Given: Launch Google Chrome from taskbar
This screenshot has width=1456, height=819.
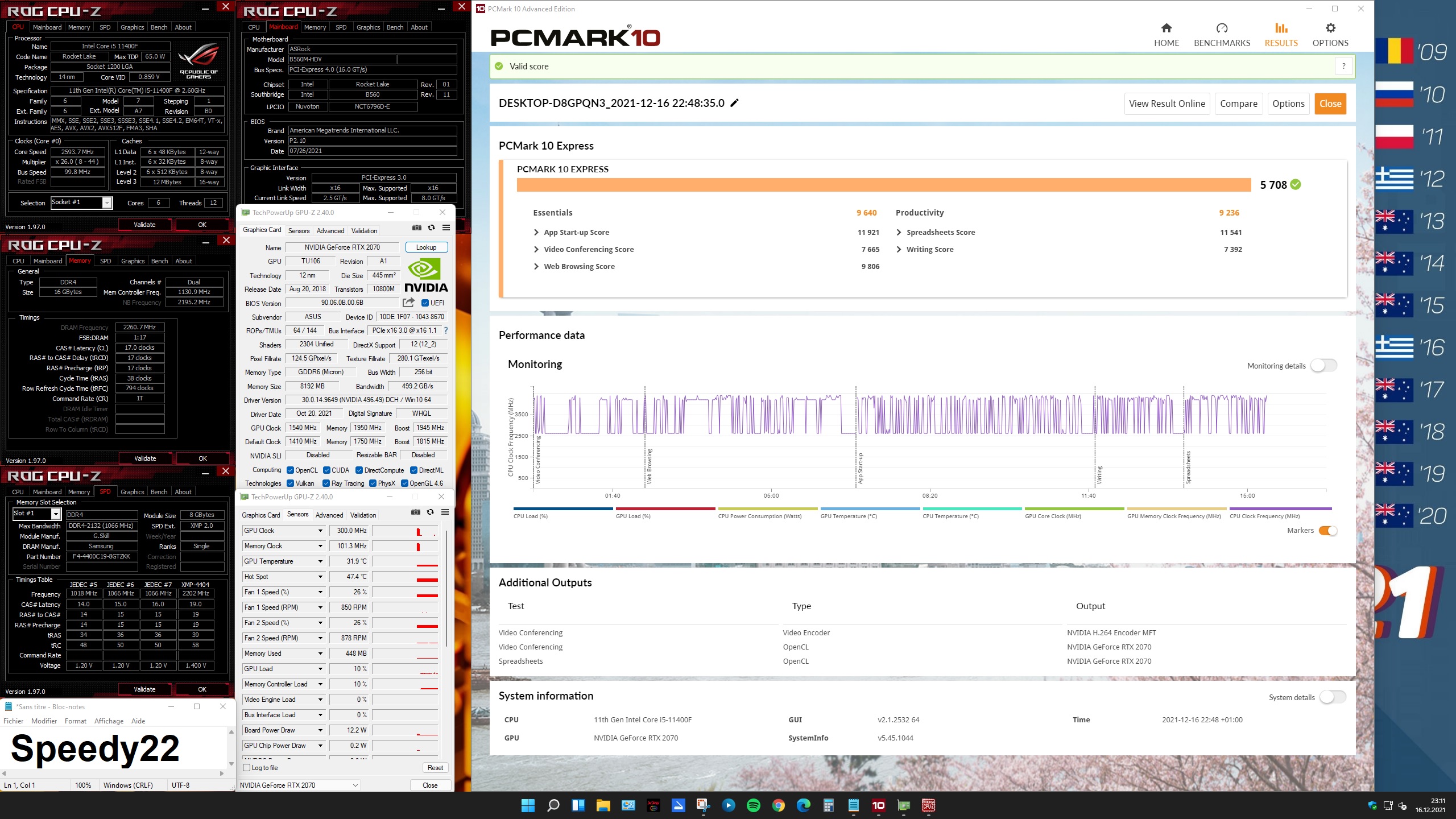Looking at the screenshot, I should (779, 805).
